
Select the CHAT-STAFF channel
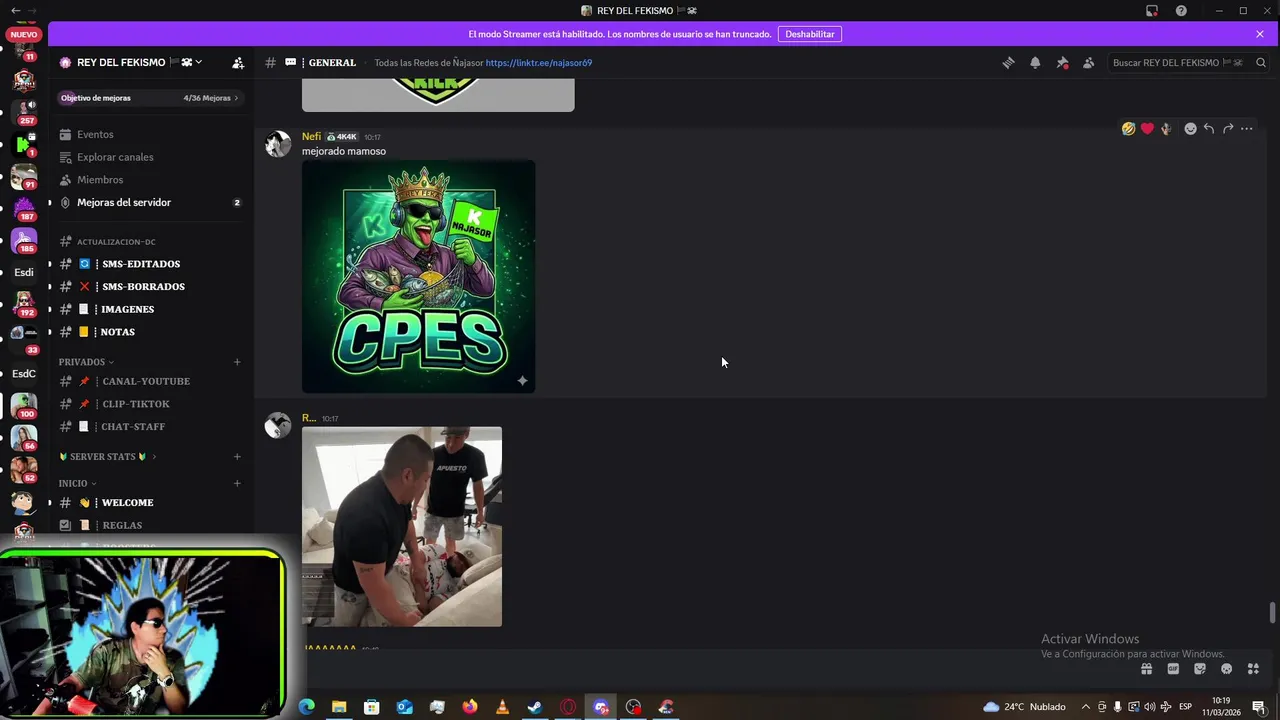tap(150, 426)
